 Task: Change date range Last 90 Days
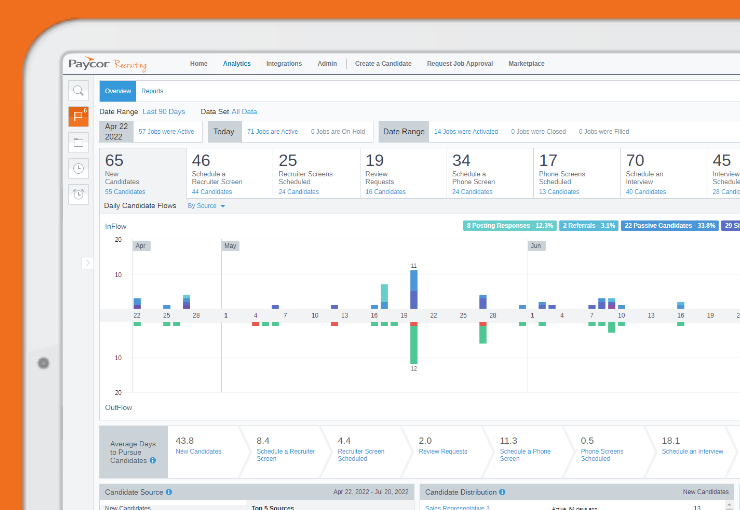point(164,112)
